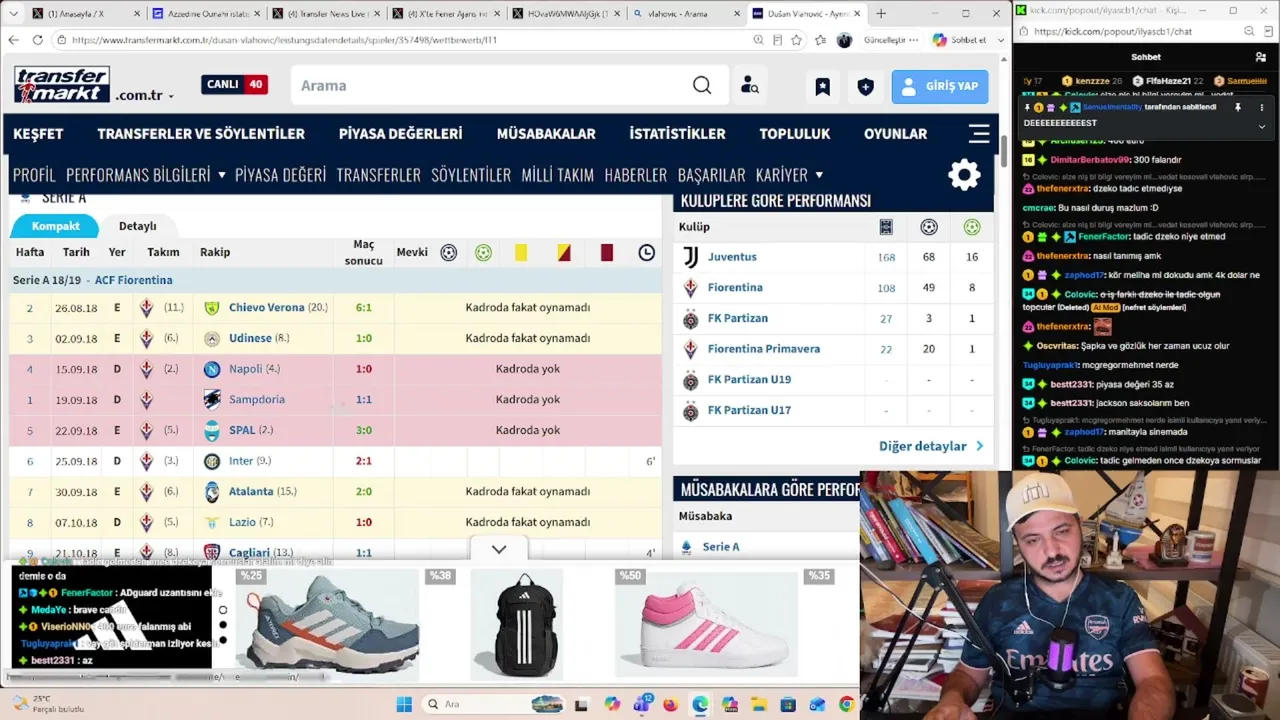The width and height of the screenshot is (1280, 720).
Task: Open Fiorentina in club performance table
Action: pyautogui.click(x=735, y=287)
